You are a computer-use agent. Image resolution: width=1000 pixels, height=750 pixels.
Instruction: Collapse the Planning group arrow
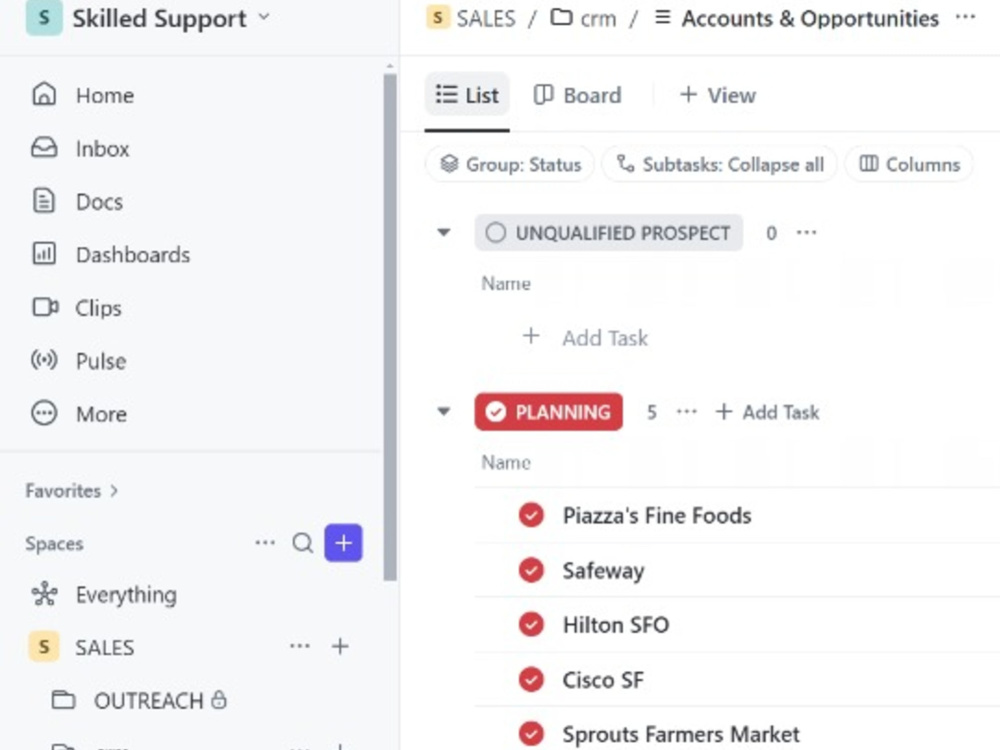click(444, 411)
